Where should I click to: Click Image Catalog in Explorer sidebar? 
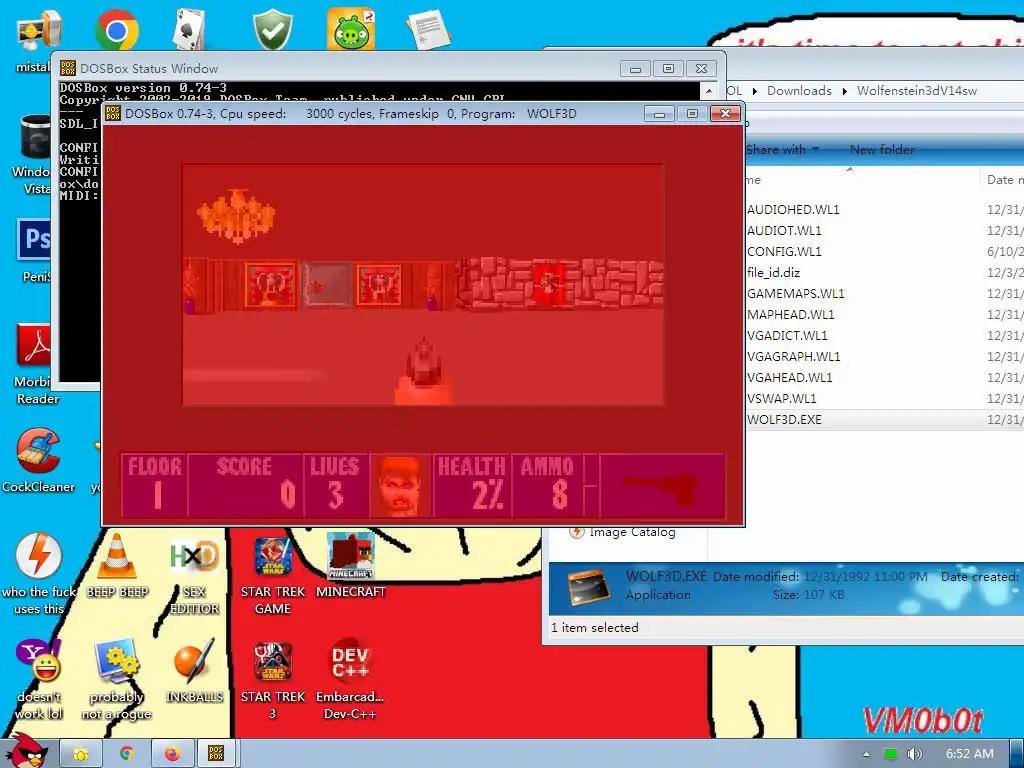tap(632, 532)
